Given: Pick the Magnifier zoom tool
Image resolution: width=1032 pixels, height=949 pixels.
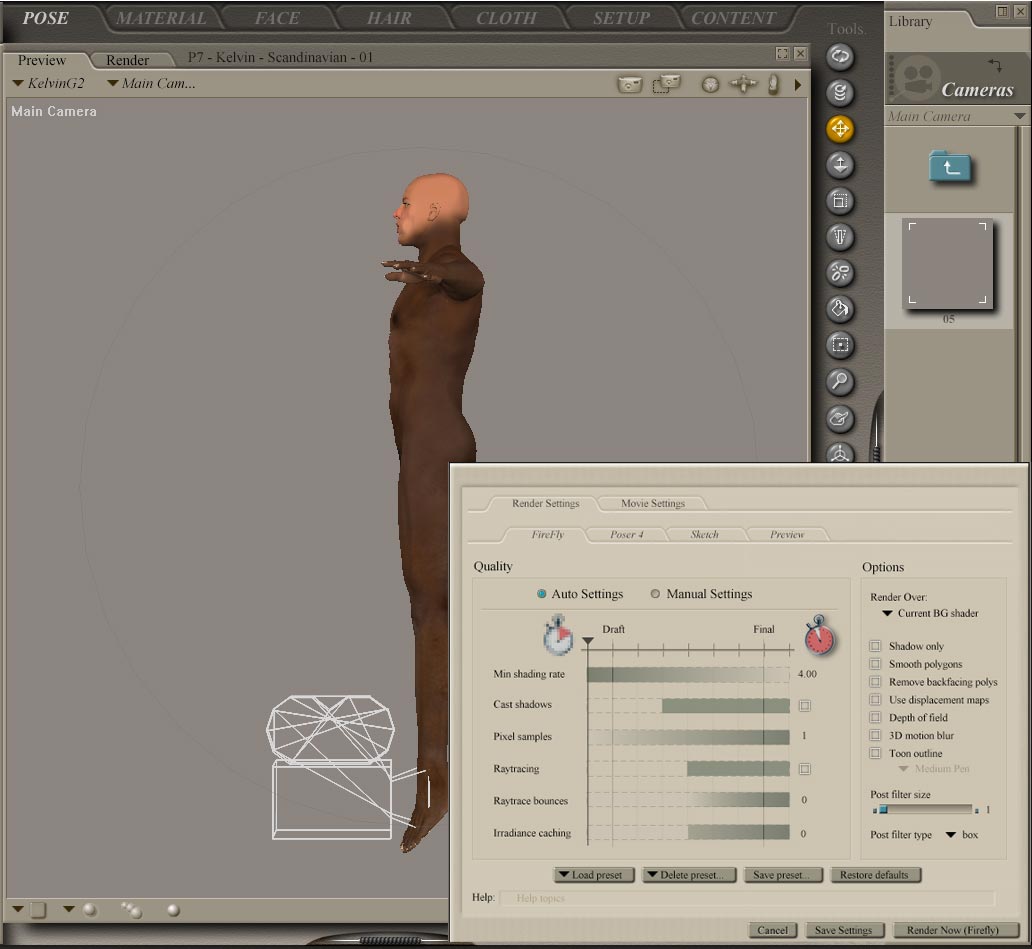Looking at the screenshot, I should tap(840, 381).
